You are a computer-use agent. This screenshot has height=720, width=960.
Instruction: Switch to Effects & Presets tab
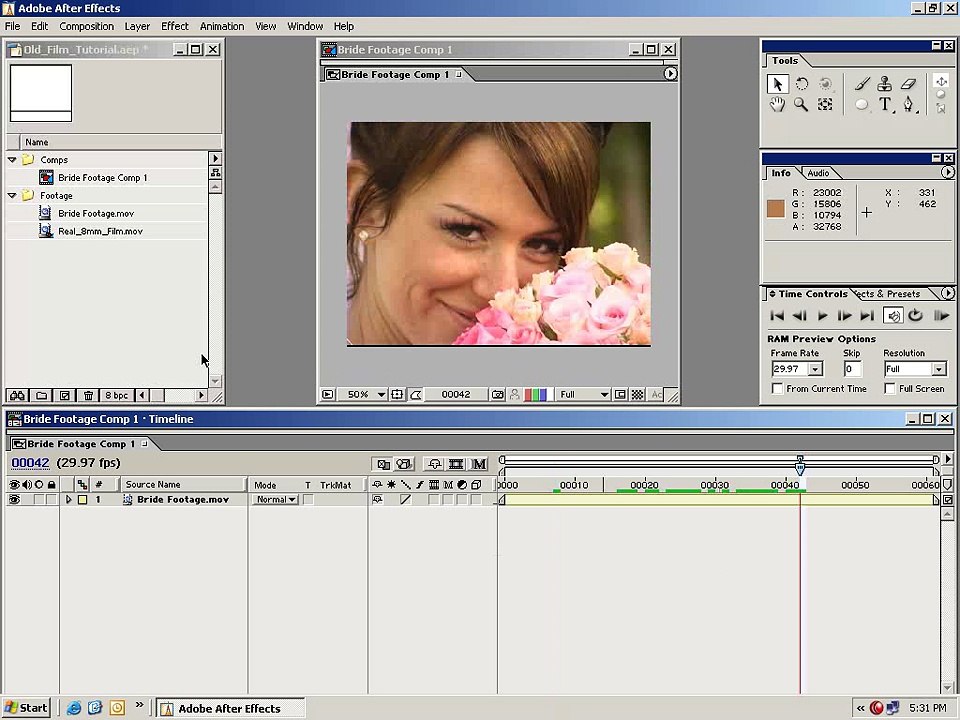(x=890, y=294)
